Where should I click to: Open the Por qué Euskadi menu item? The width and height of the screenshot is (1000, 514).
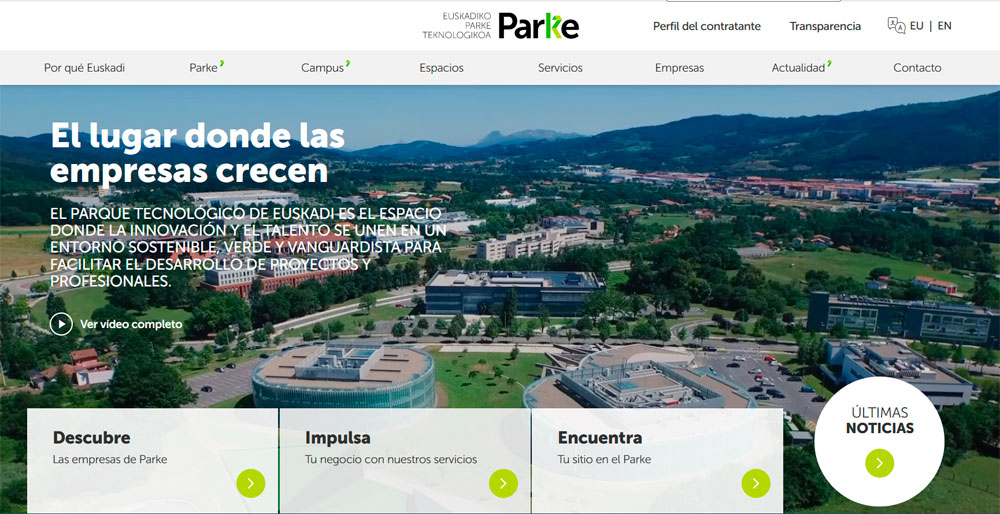click(84, 68)
